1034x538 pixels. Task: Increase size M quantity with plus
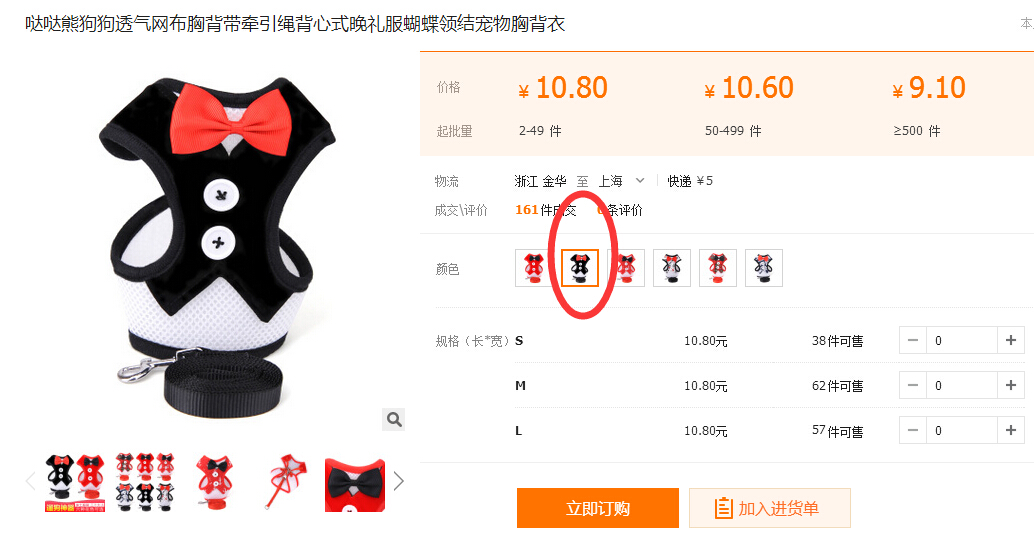point(1010,385)
